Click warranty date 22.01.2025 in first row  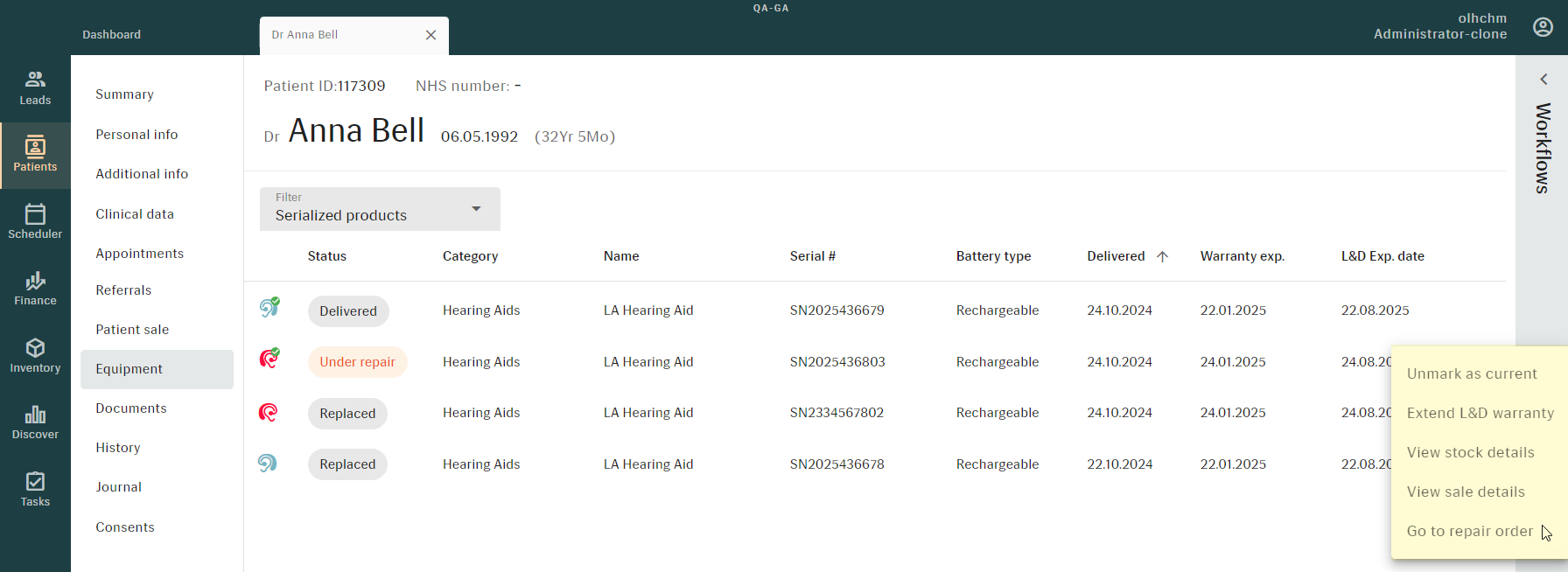pos(1233,310)
